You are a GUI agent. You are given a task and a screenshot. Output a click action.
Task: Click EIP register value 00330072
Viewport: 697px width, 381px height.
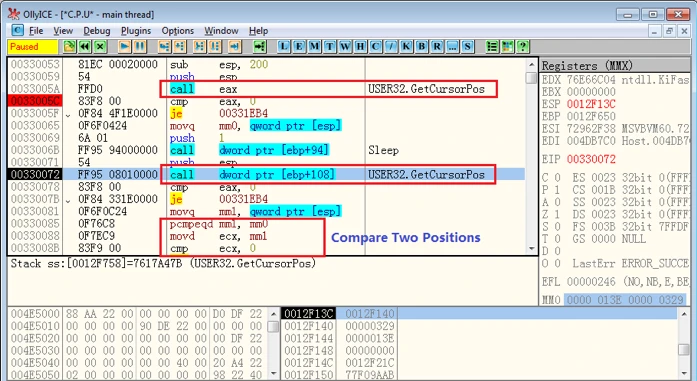pyautogui.click(x=591, y=159)
